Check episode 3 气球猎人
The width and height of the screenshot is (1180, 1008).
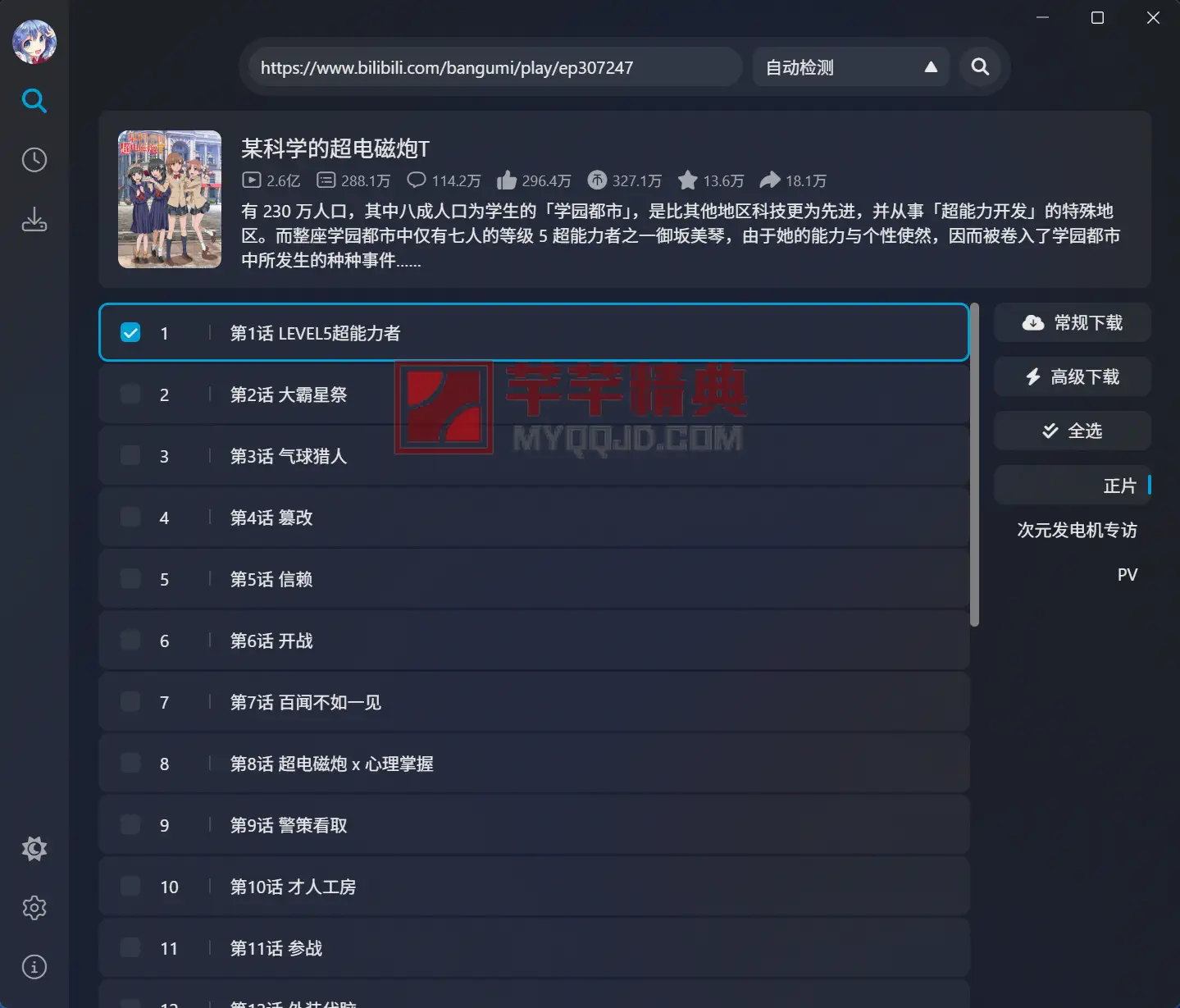130,456
